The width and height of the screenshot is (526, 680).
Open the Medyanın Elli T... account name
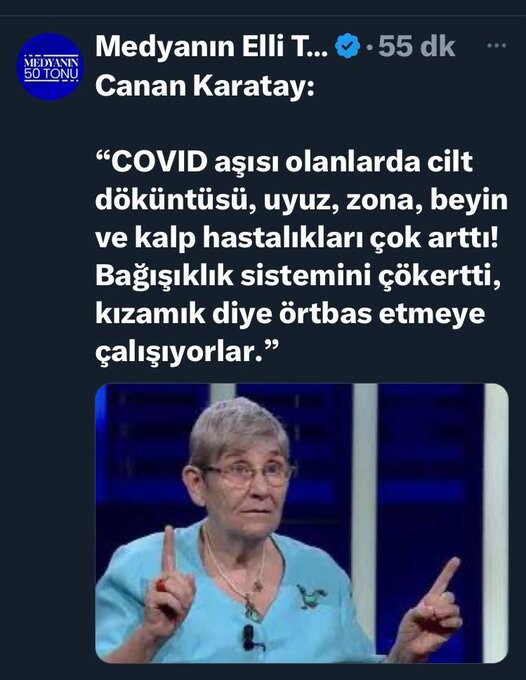(x=212, y=46)
